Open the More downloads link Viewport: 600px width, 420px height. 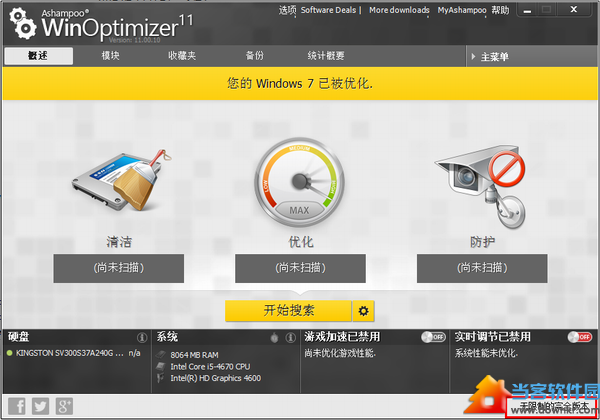[399, 10]
